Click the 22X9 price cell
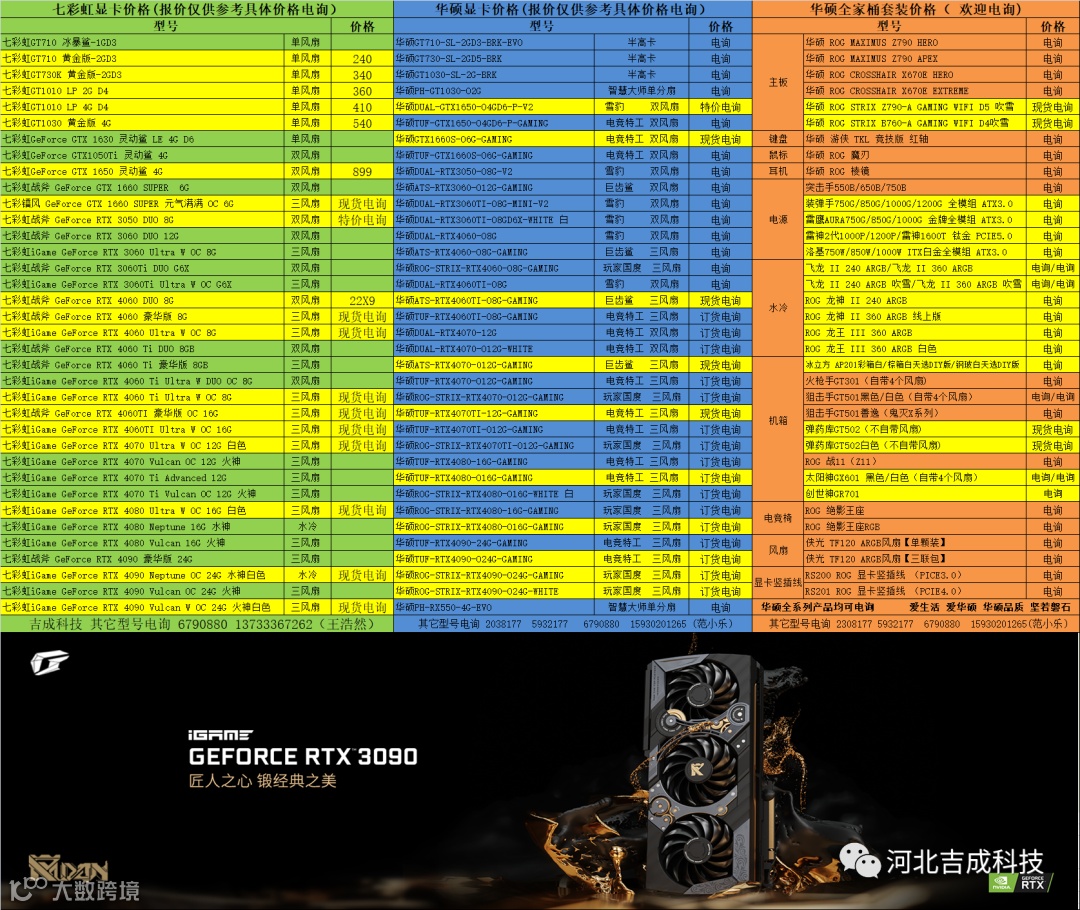1080x910 pixels. coord(362,300)
